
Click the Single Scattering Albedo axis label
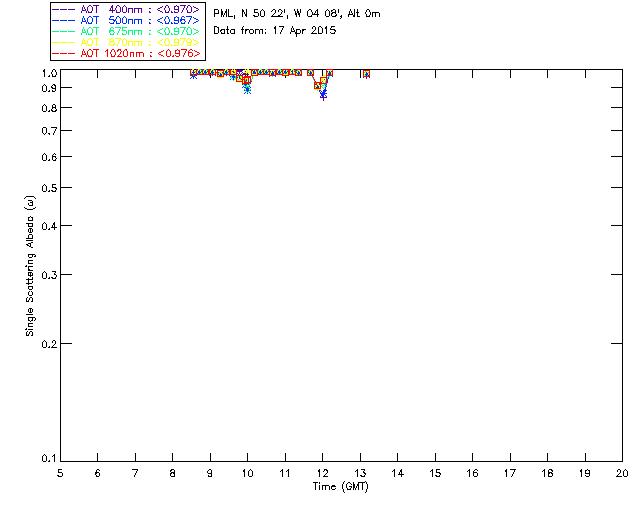pyautogui.click(x=30, y=266)
